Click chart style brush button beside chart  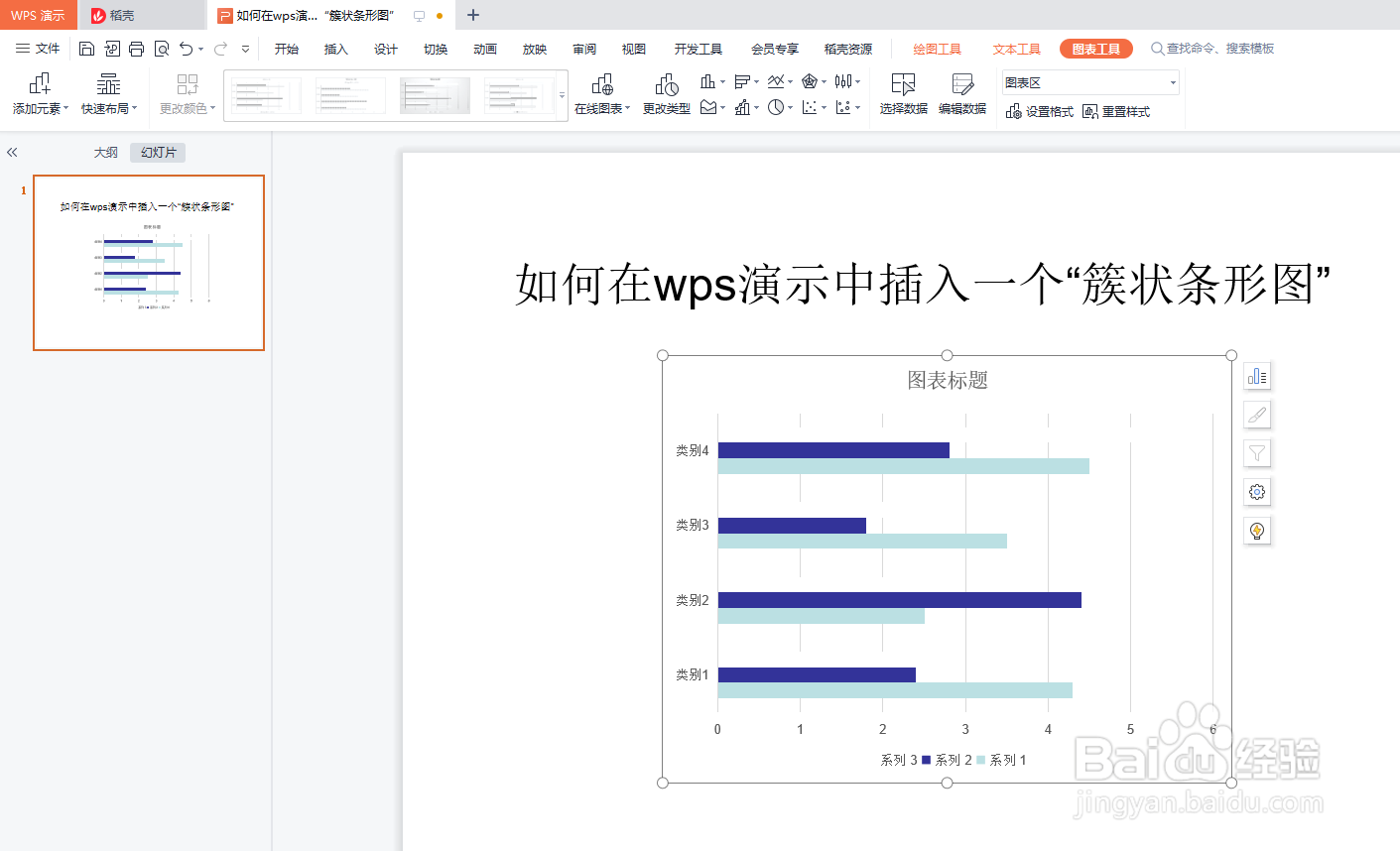point(1257,415)
